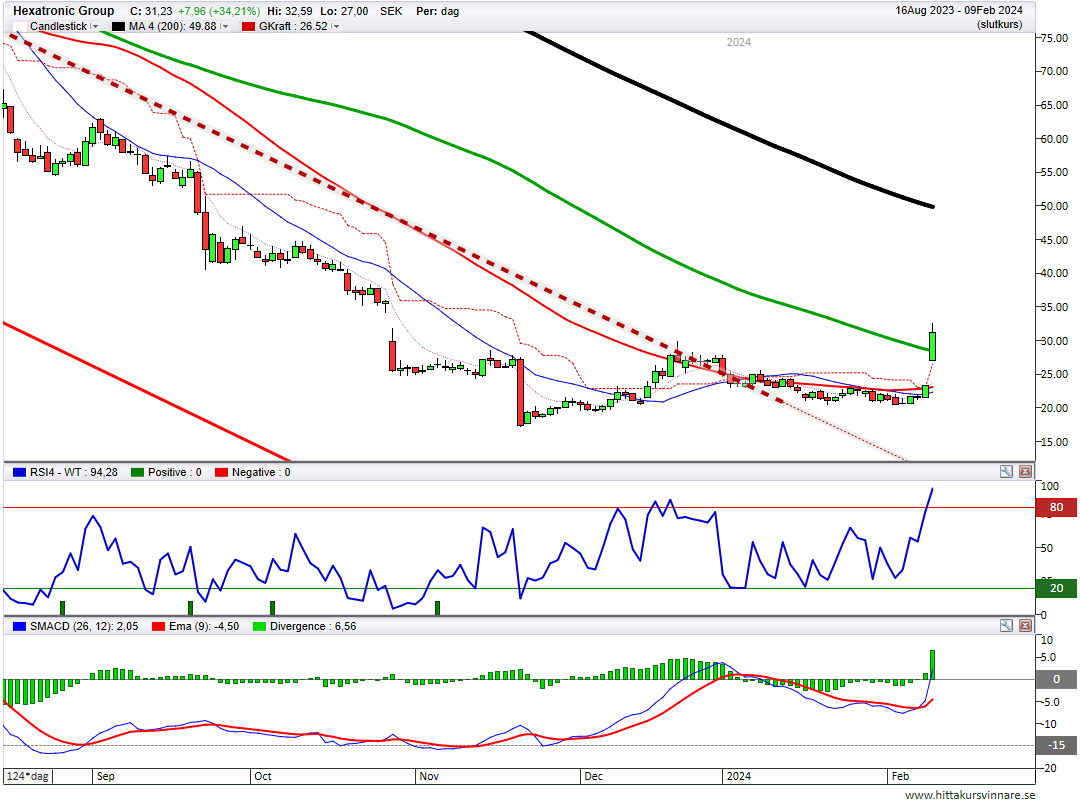Click the 15.00 price axis label

point(1055,442)
